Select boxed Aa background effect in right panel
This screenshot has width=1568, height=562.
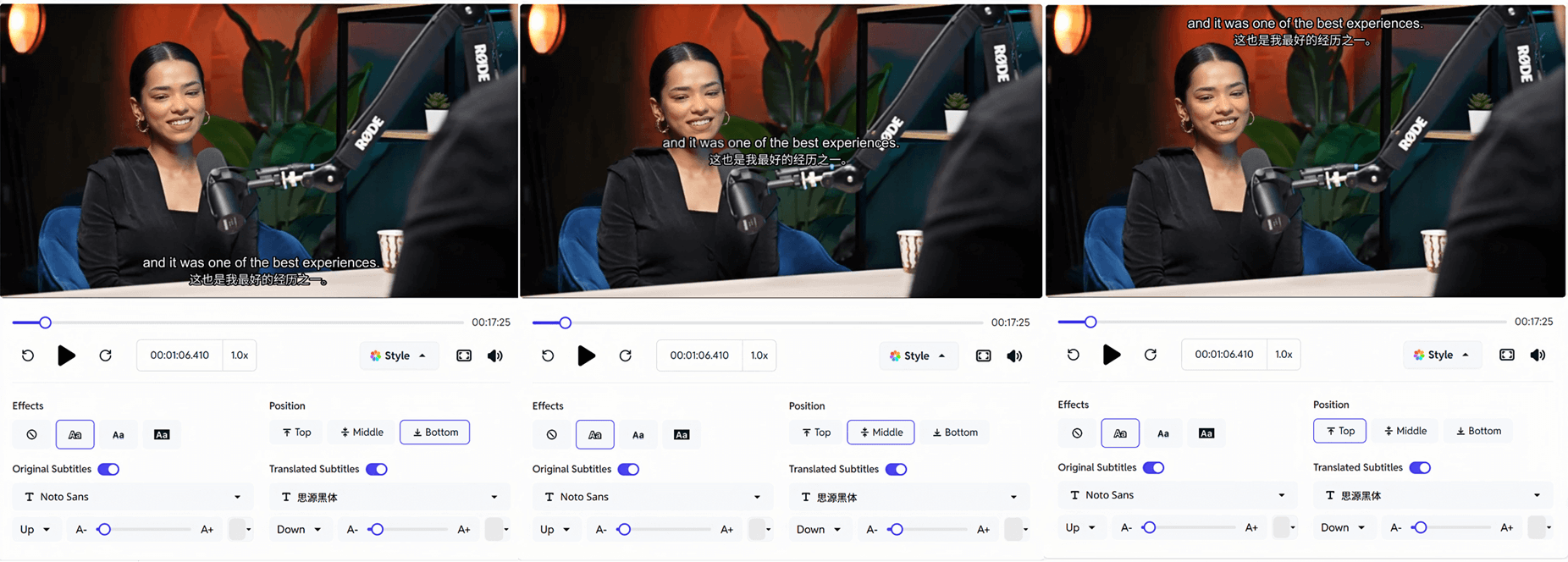coord(1206,433)
